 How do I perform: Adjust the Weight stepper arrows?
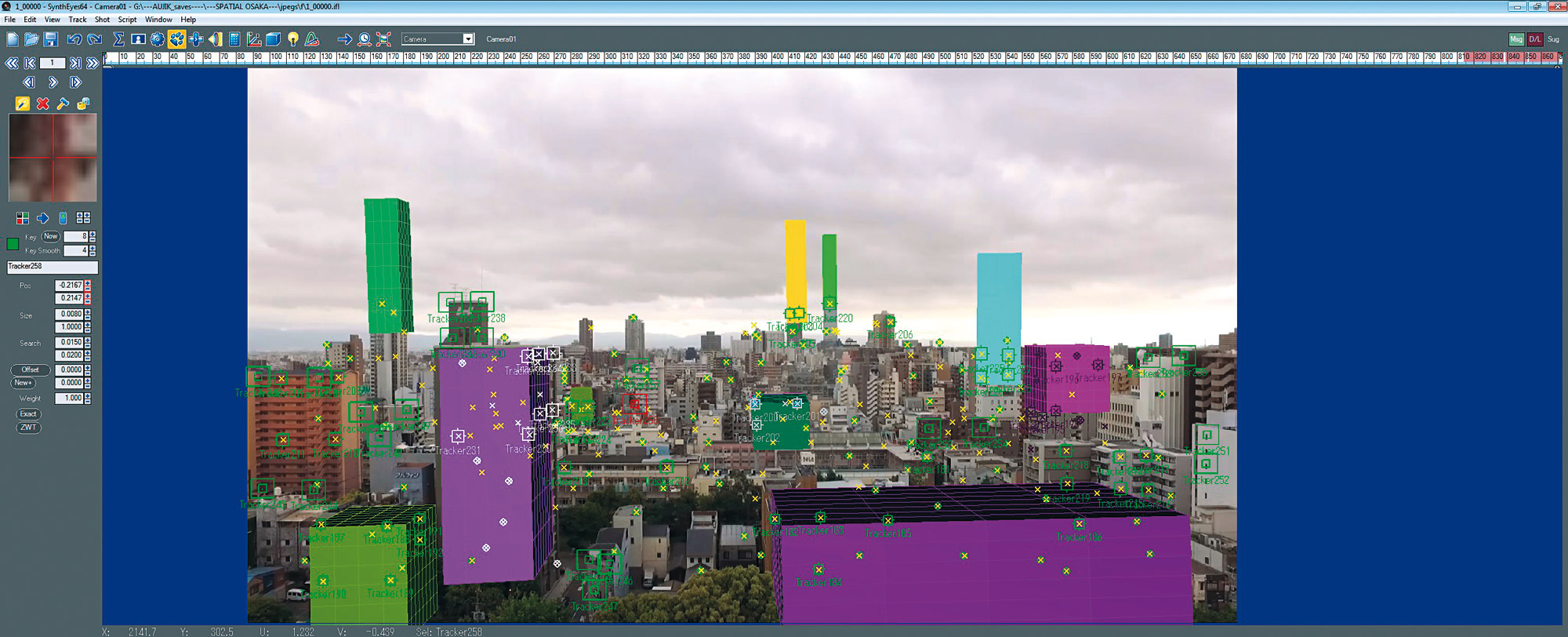(88, 399)
